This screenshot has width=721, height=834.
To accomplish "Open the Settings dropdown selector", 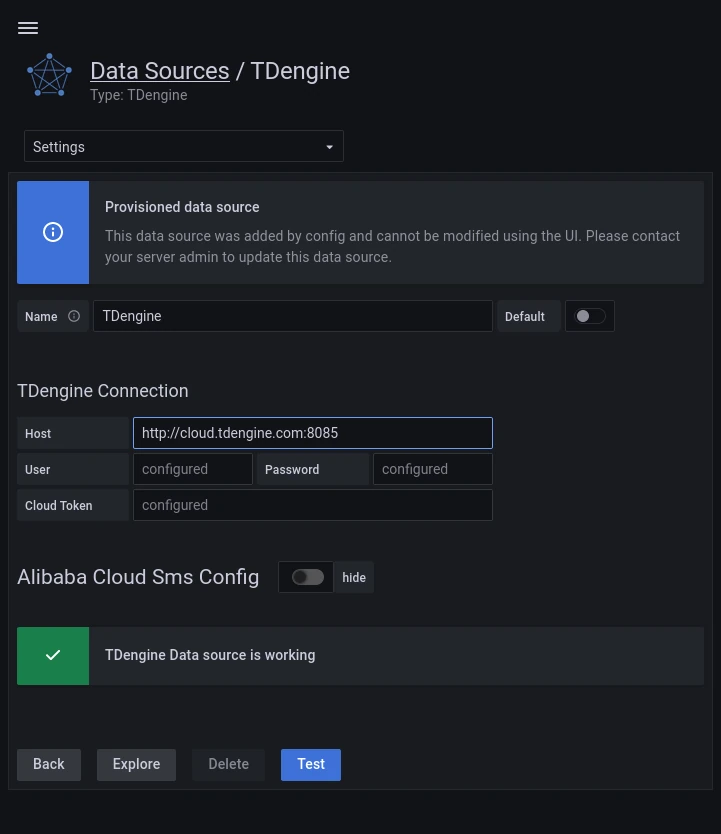I will tap(183, 146).
